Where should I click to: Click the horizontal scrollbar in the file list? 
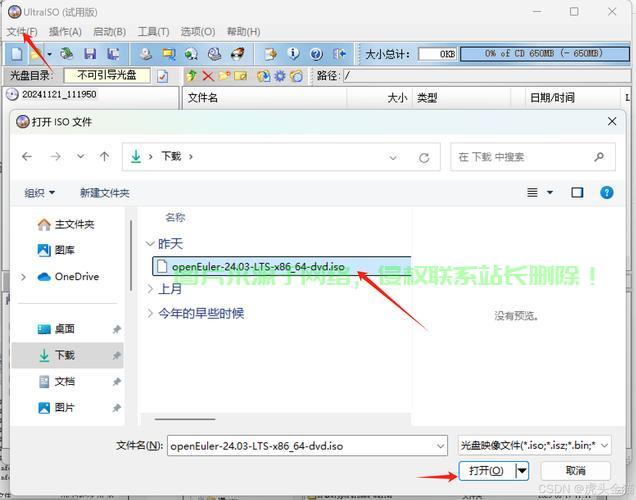coord(185,419)
